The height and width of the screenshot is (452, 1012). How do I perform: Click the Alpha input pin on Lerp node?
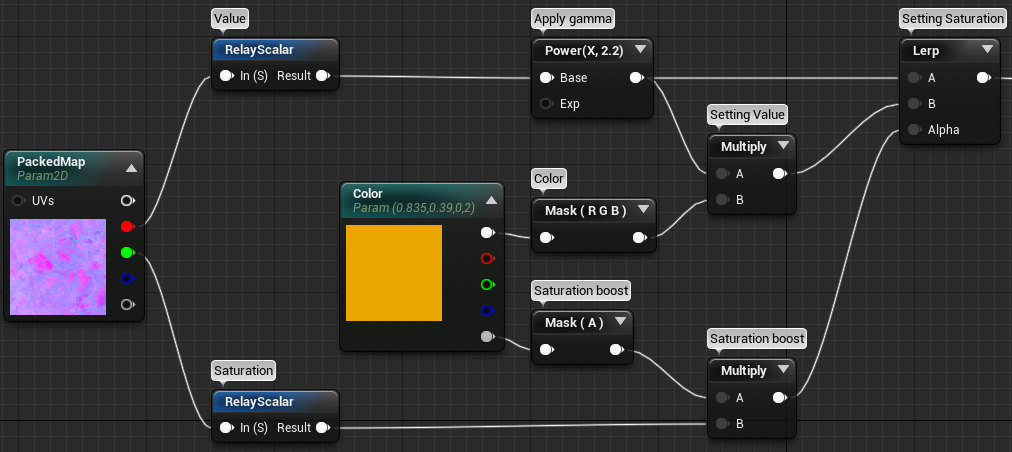913,129
